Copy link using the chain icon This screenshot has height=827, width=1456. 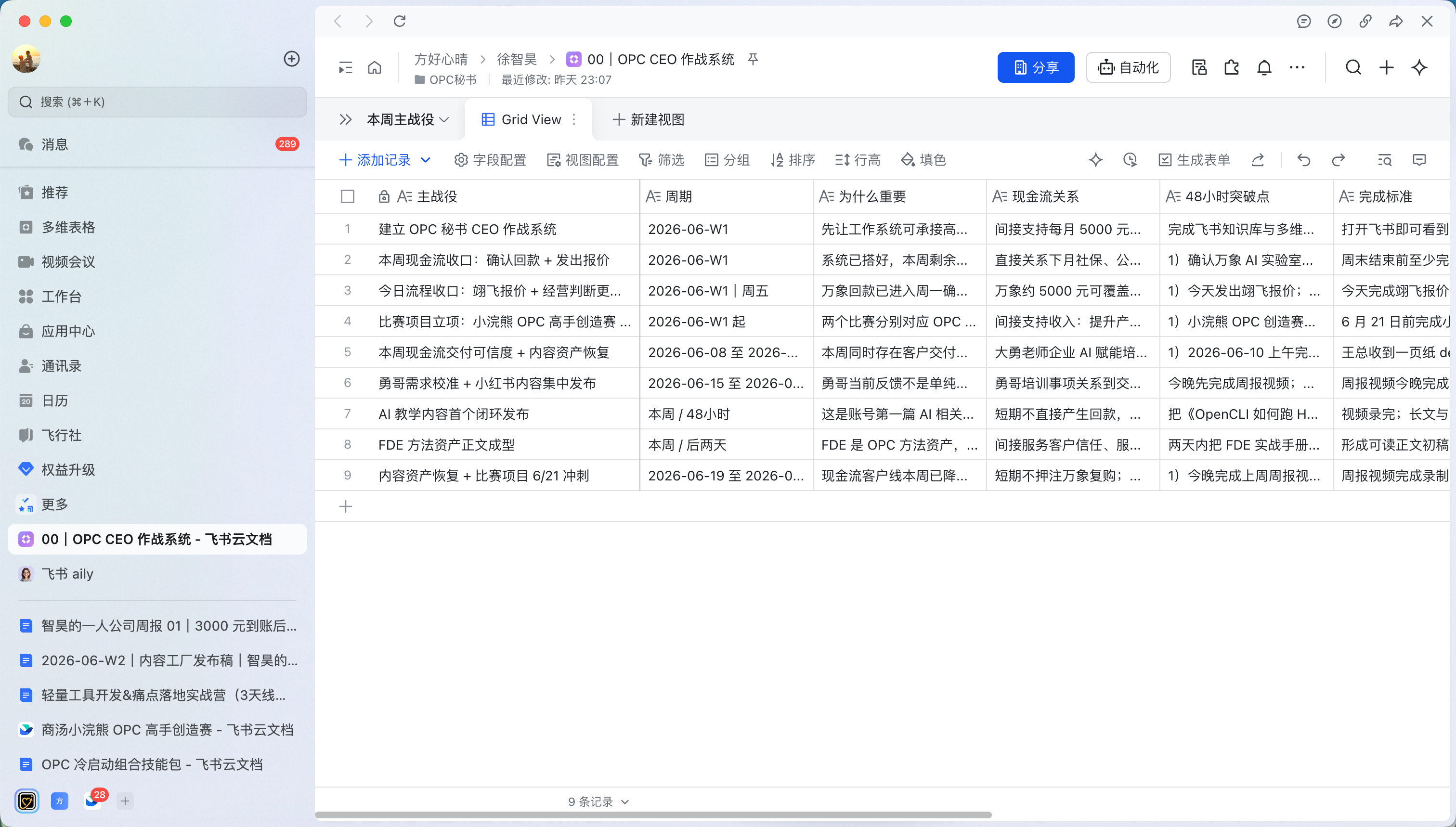point(1365,21)
